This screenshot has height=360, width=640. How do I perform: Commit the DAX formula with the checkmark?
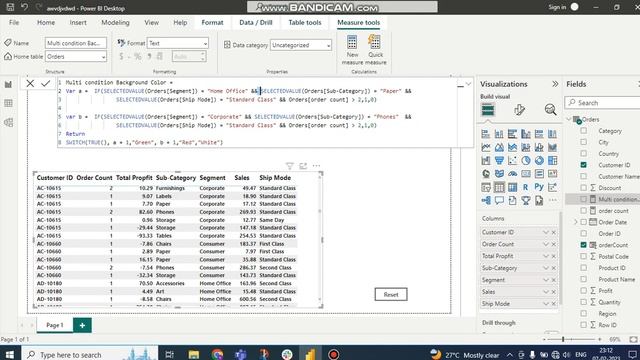46,84
